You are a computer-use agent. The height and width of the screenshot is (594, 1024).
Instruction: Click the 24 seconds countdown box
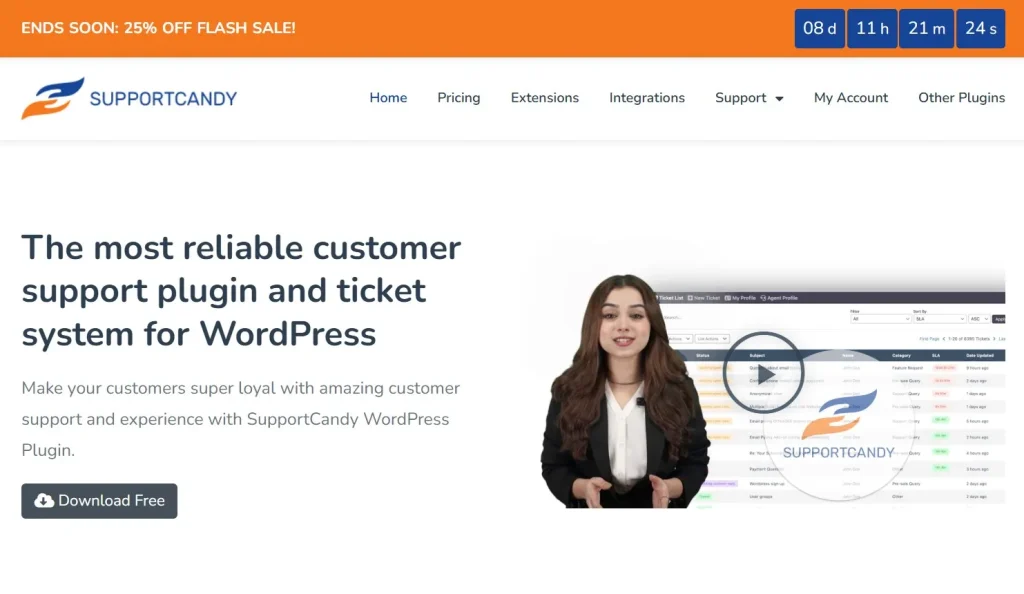pyautogui.click(x=980, y=28)
